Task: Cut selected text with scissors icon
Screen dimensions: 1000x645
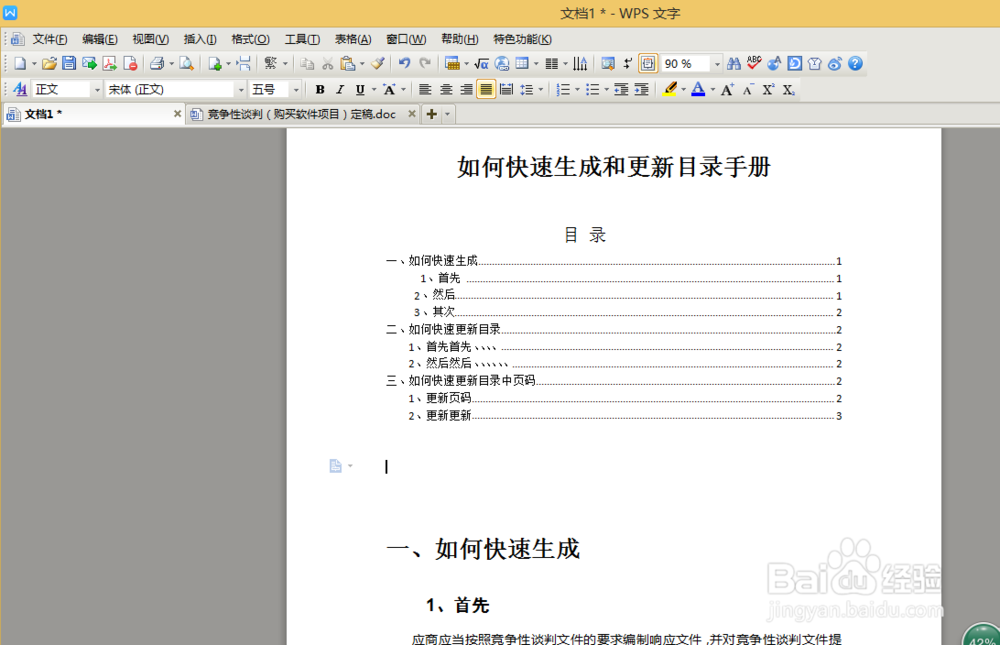Action: coord(328,63)
